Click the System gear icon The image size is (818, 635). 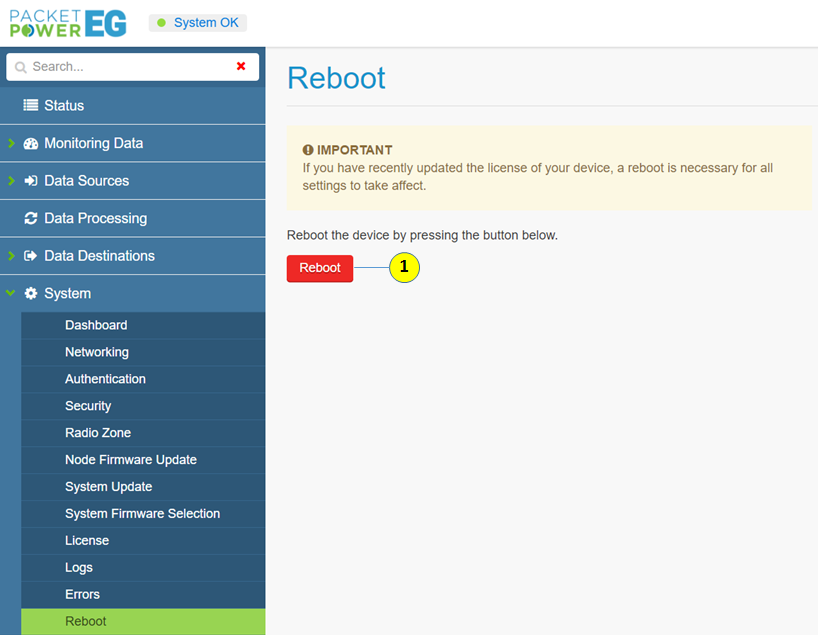pyautogui.click(x=31, y=294)
